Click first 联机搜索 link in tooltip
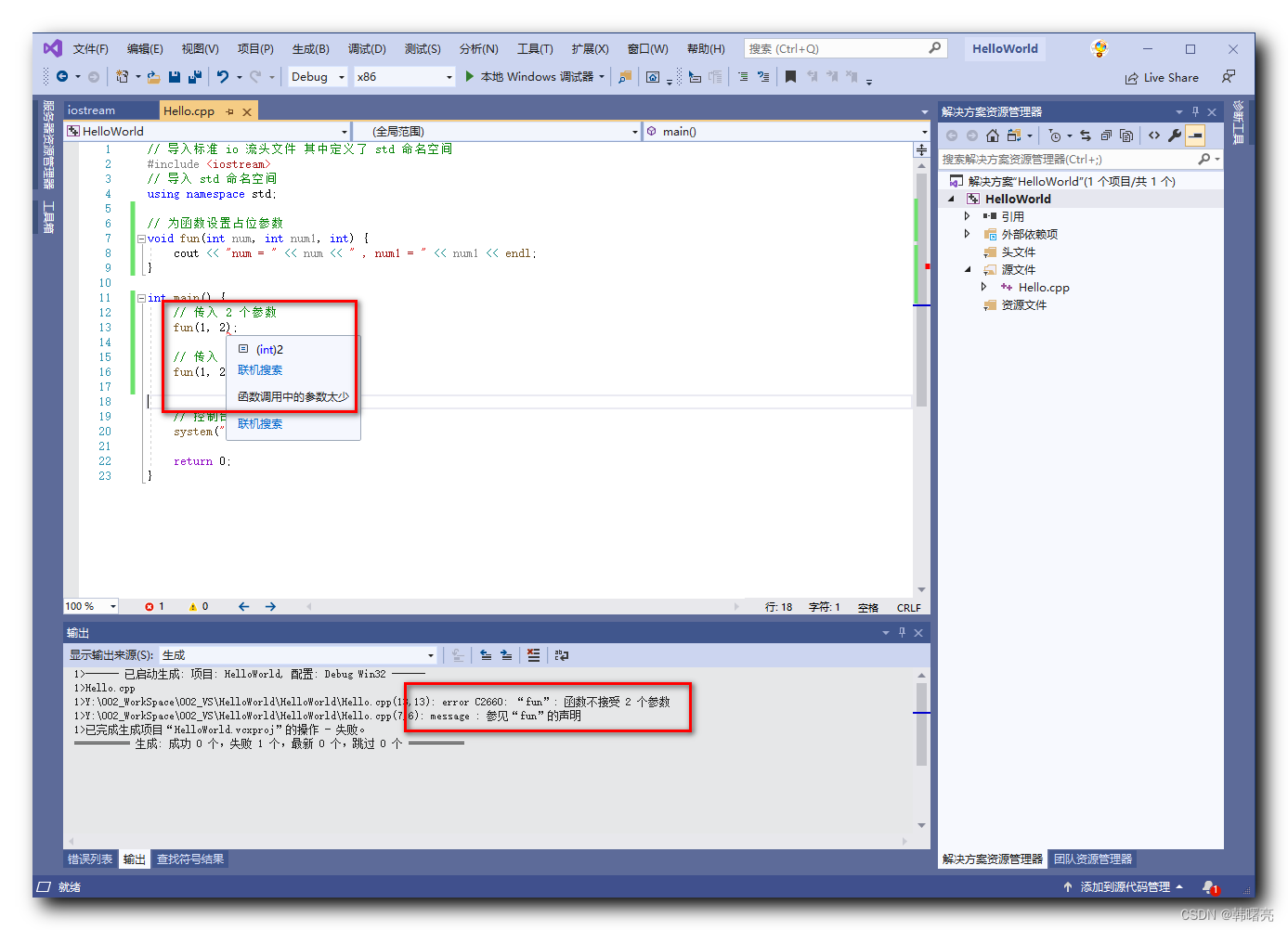This screenshot has height=930, width=1288. (x=260, y=370)
